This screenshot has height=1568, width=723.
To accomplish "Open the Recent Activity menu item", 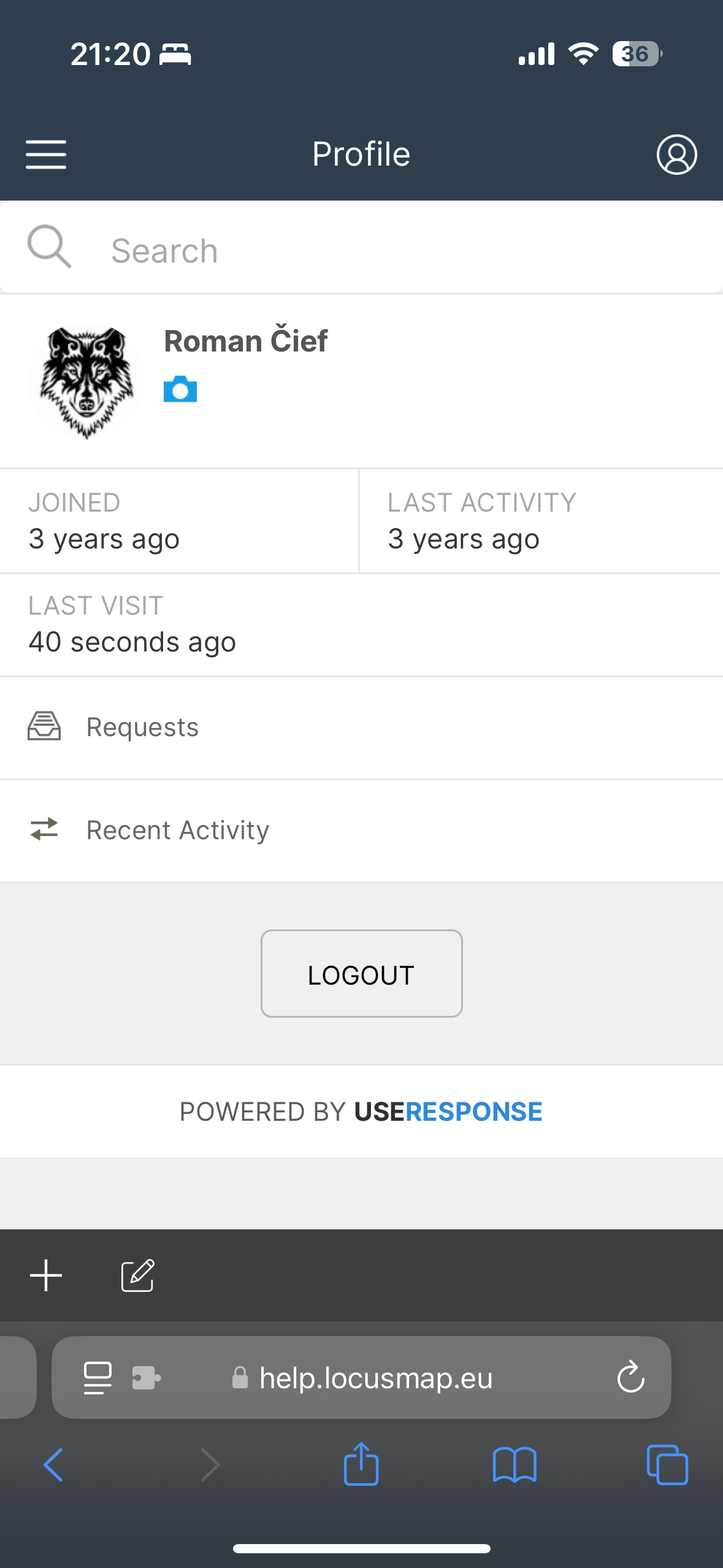I will click(178, 831).
